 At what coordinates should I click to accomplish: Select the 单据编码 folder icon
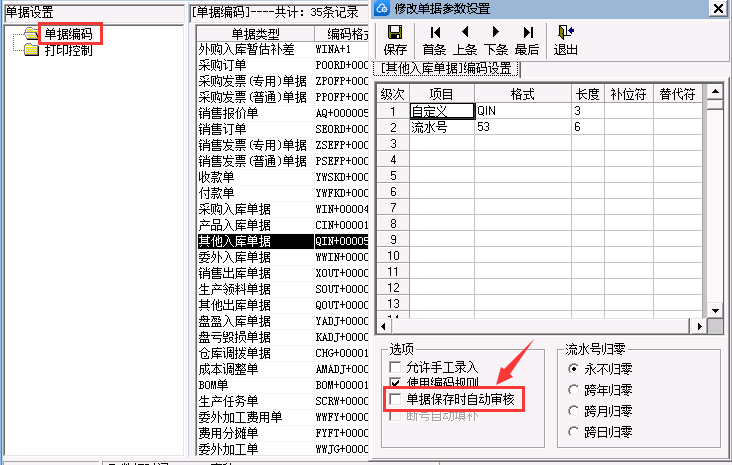tap(31, 34)
